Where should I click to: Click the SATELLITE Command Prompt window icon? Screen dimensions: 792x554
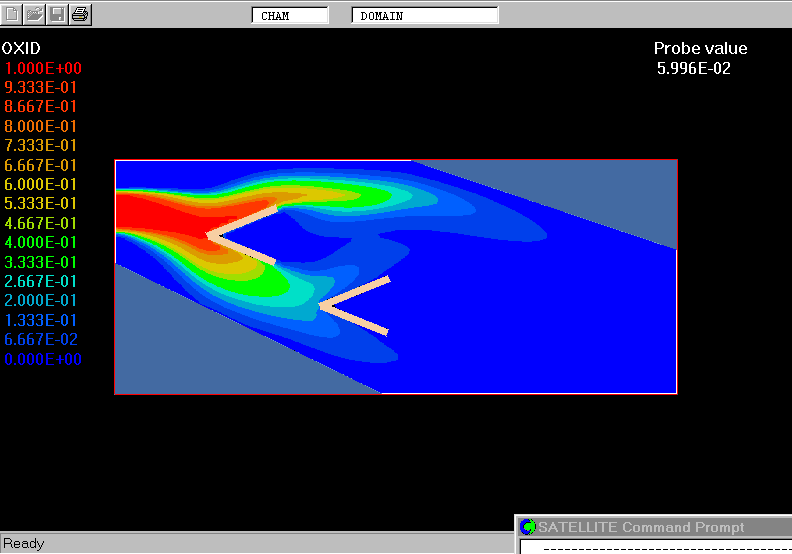[x=527, y=527]
